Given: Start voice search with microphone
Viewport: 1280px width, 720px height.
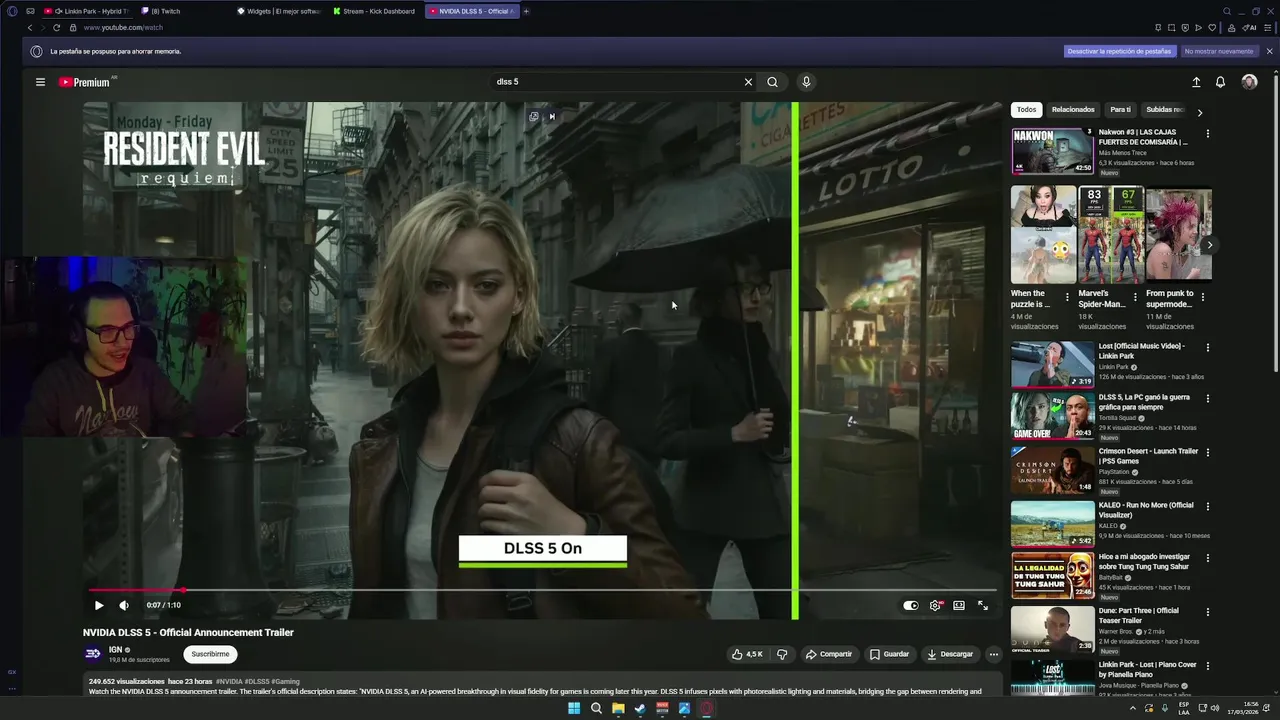Looking at the screenshot, I should pyautogui.click(x=806, y=82).
